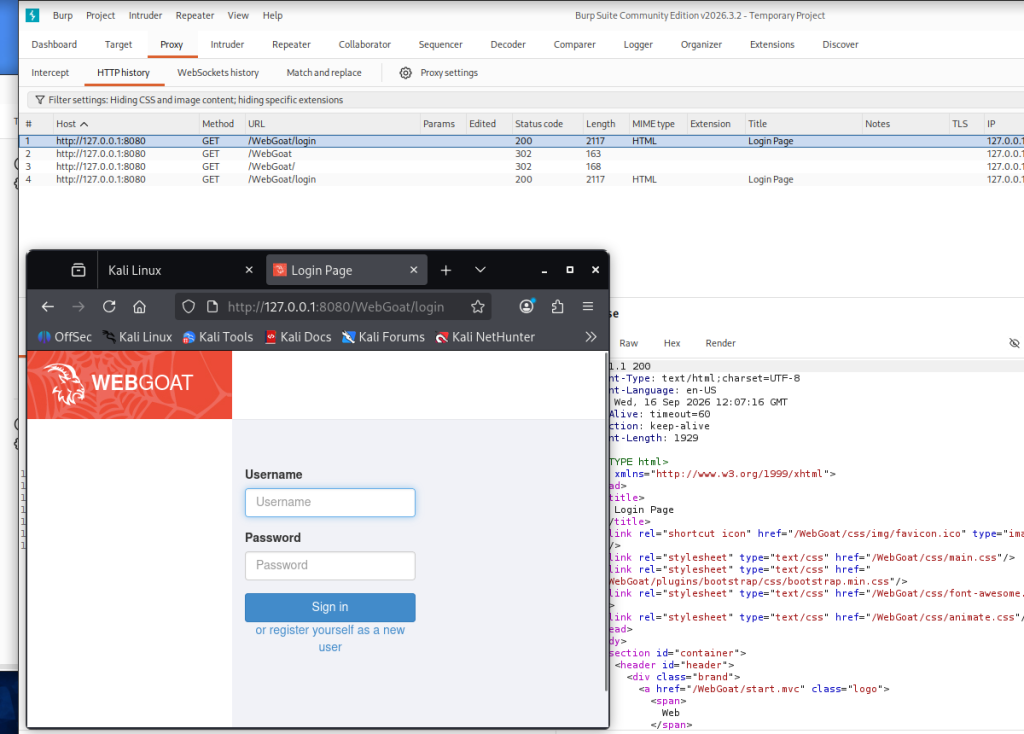Close the Kali Linux browser tab
Viewport: 1024px width, 734px height.
pyautogui.click(x=249, y=270)
